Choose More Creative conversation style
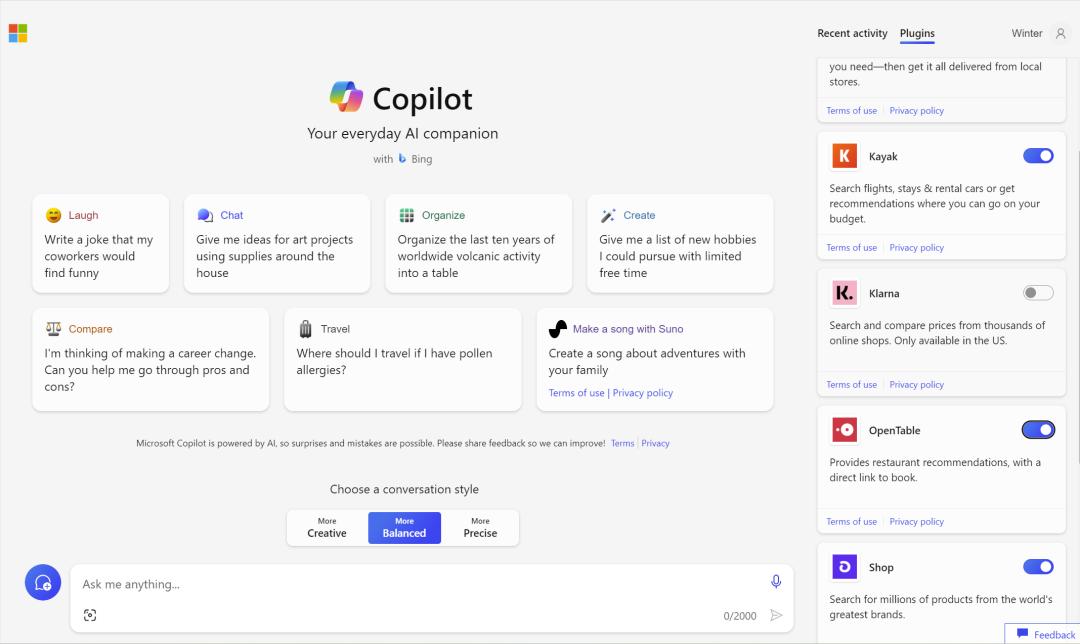Image resolution: width=1080 pixels, height=644 pixels. pyautogui.click(x=327, y=528)
